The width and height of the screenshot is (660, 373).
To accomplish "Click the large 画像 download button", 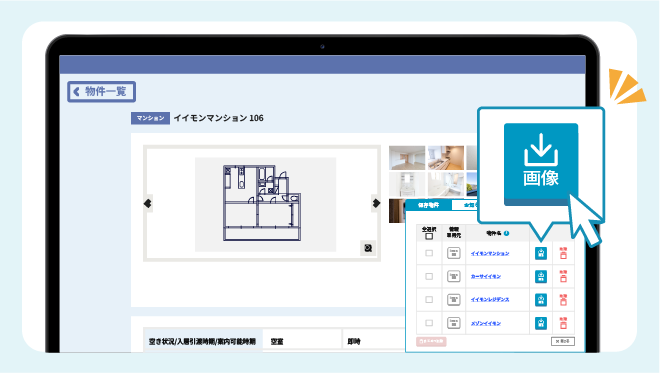I will (541, 163).
